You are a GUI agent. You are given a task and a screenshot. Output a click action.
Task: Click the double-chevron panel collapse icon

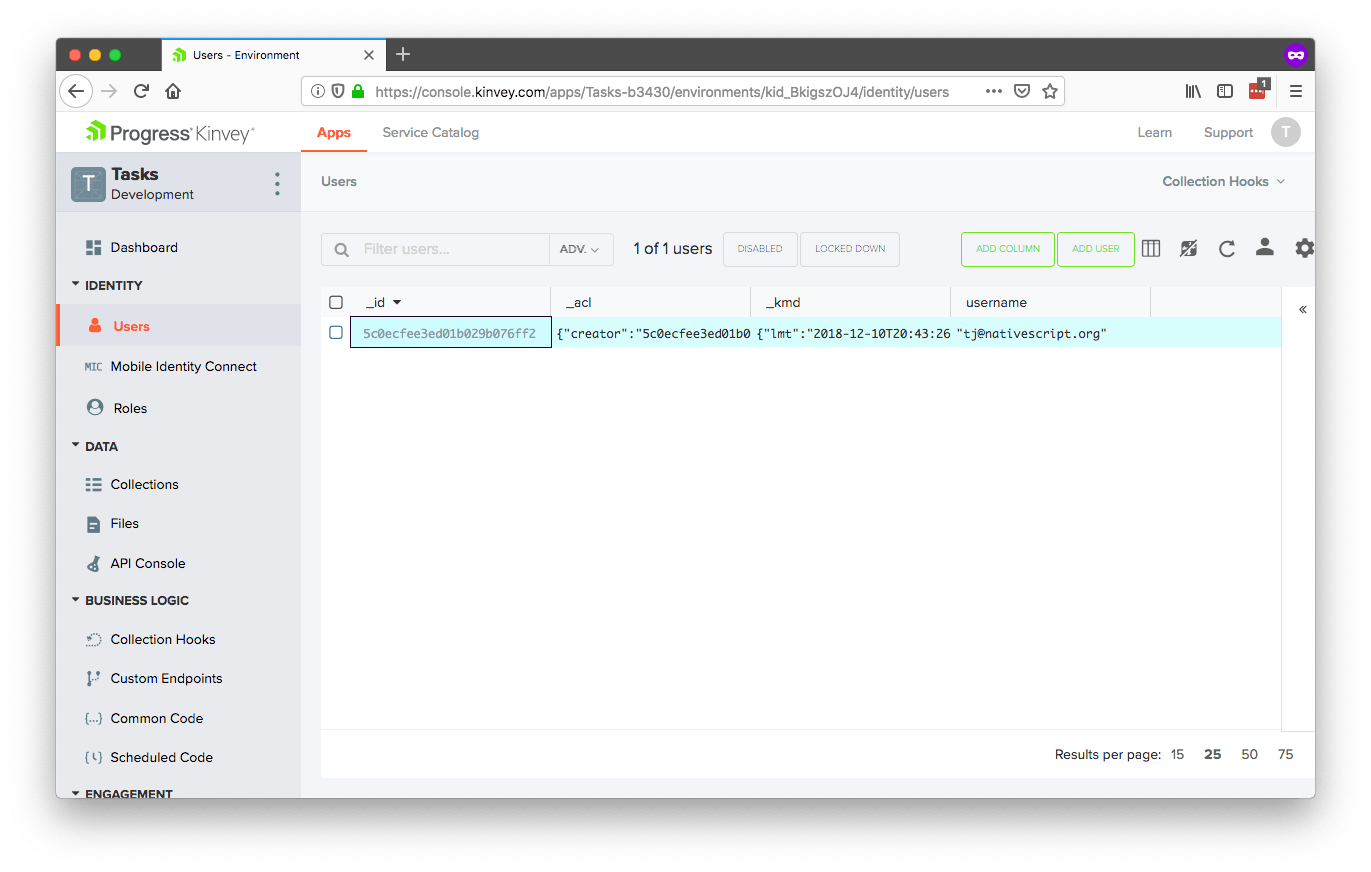pos(1302,310)
